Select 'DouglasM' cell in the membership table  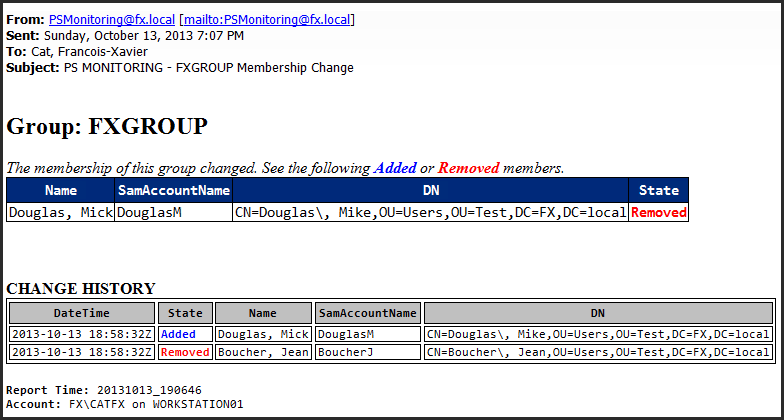174,212
